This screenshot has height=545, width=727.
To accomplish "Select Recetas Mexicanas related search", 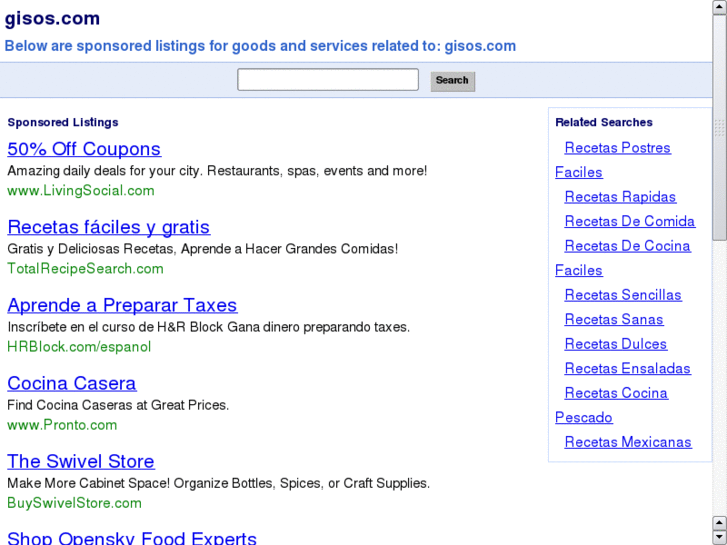I will pyautogui.click(x=628, y=442).
